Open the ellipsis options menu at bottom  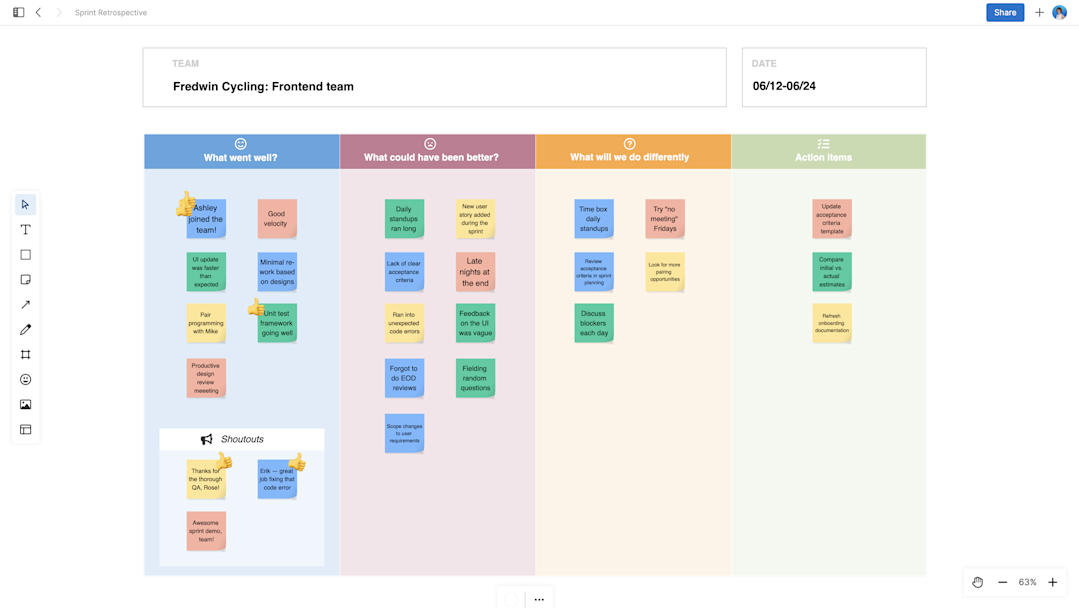point(539,598)
